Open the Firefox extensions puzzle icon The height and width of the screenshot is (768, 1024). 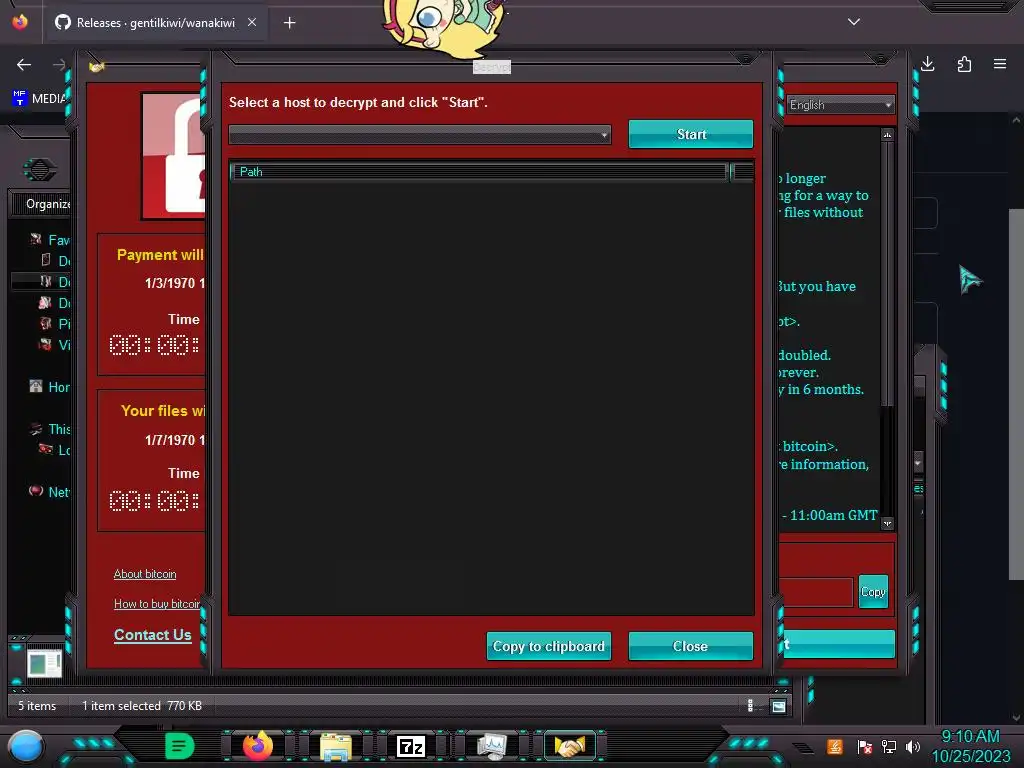[964, 64]
